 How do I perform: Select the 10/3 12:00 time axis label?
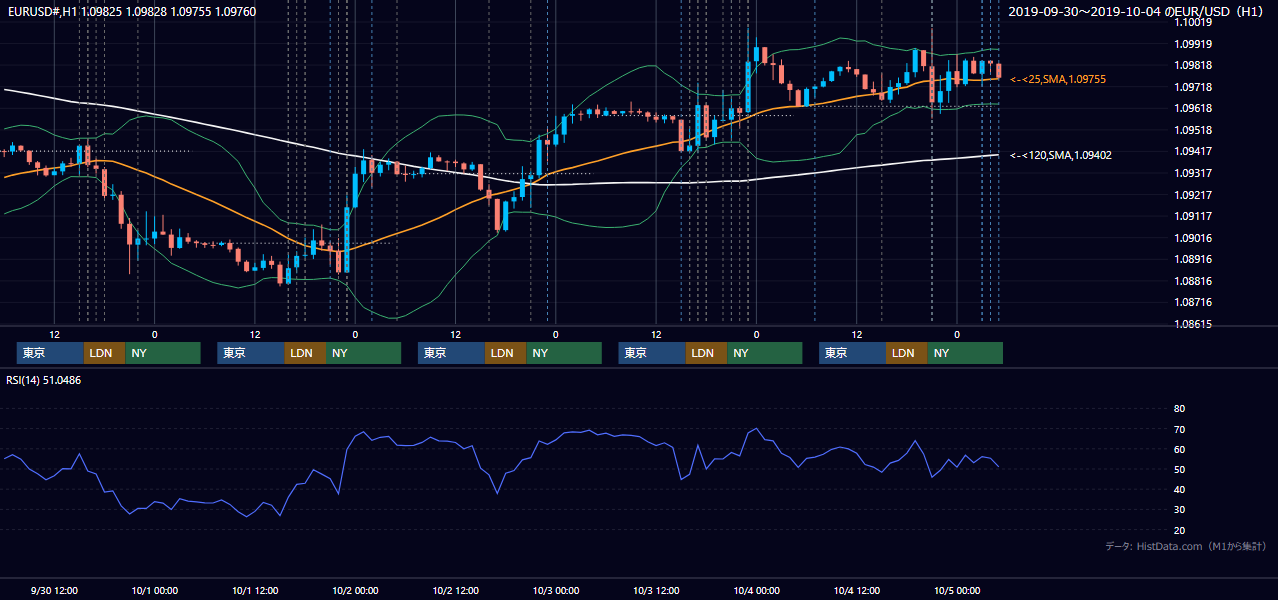657,590
